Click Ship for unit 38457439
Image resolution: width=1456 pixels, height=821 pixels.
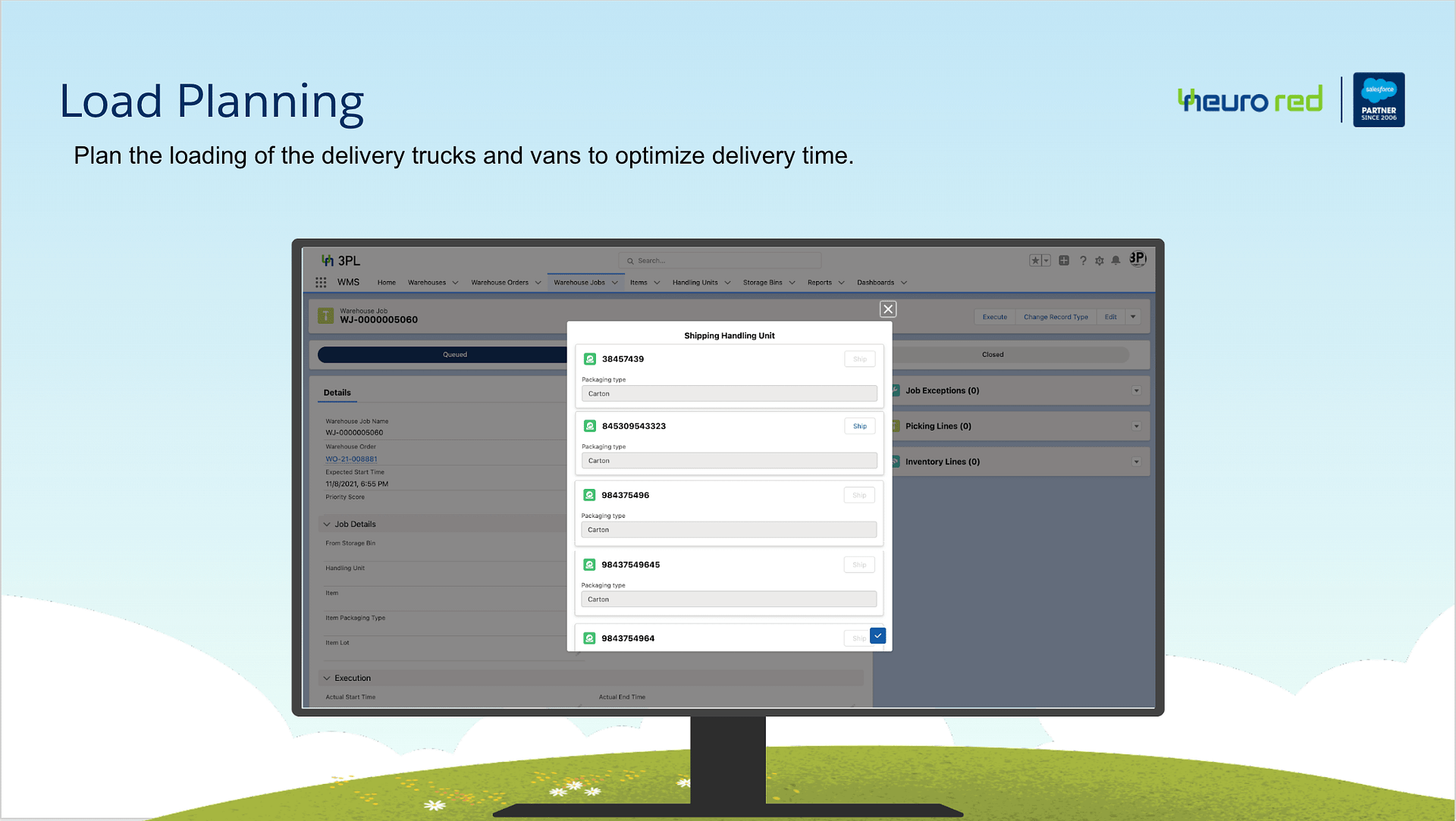click(x=860, y=359)
